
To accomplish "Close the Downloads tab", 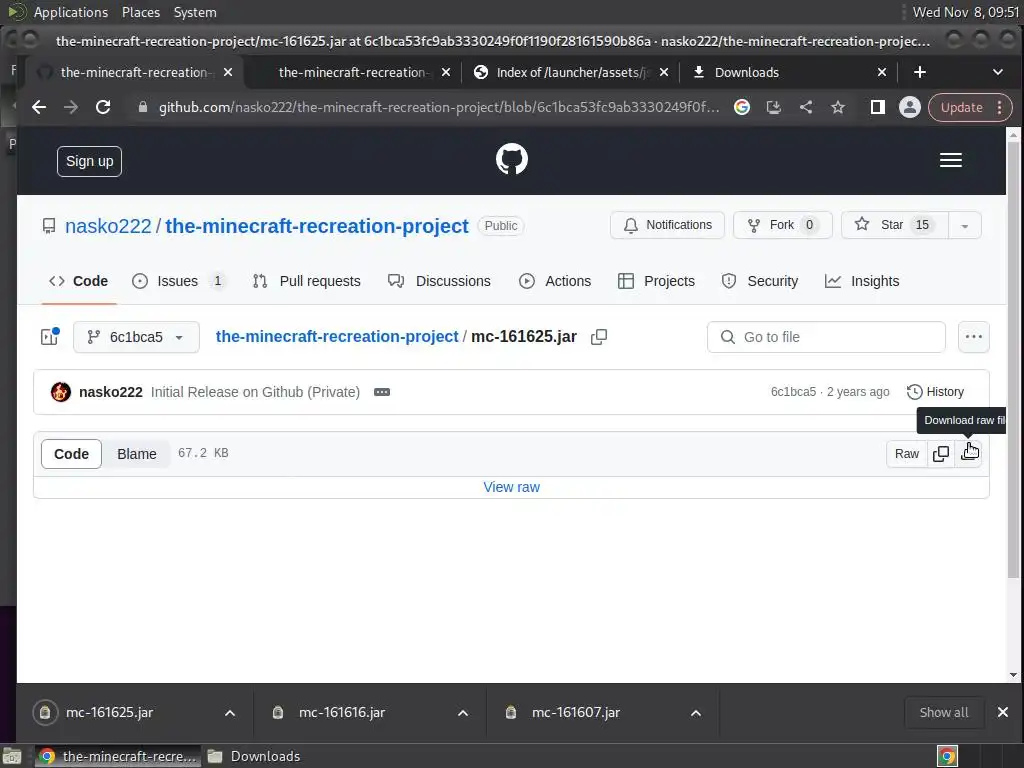I will [882, 72].
